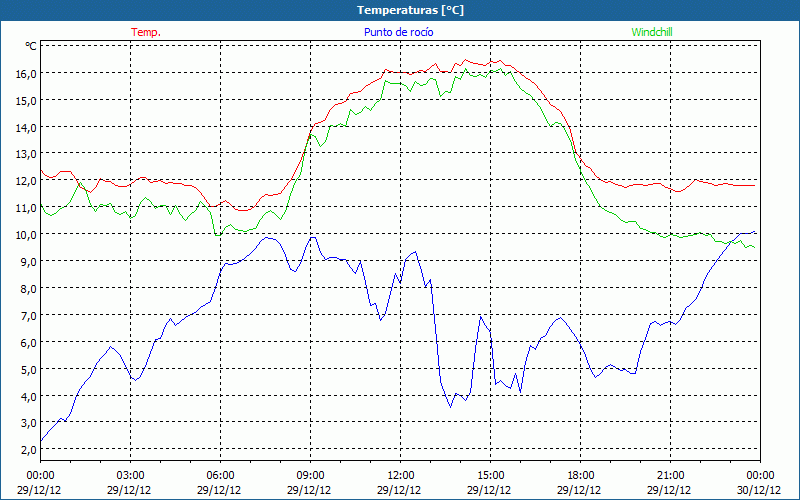Click the 09:00 time axis label
800x500 pixels.
(310, 476)
